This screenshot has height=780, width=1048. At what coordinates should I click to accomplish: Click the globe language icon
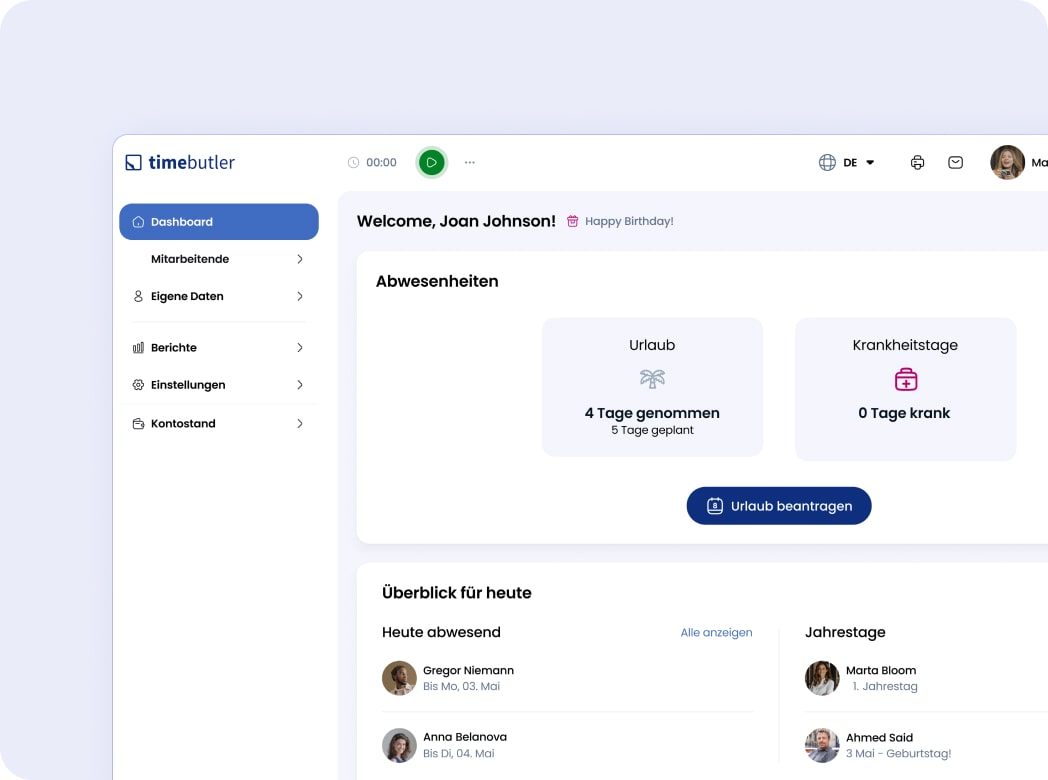(x=827, y=162)
